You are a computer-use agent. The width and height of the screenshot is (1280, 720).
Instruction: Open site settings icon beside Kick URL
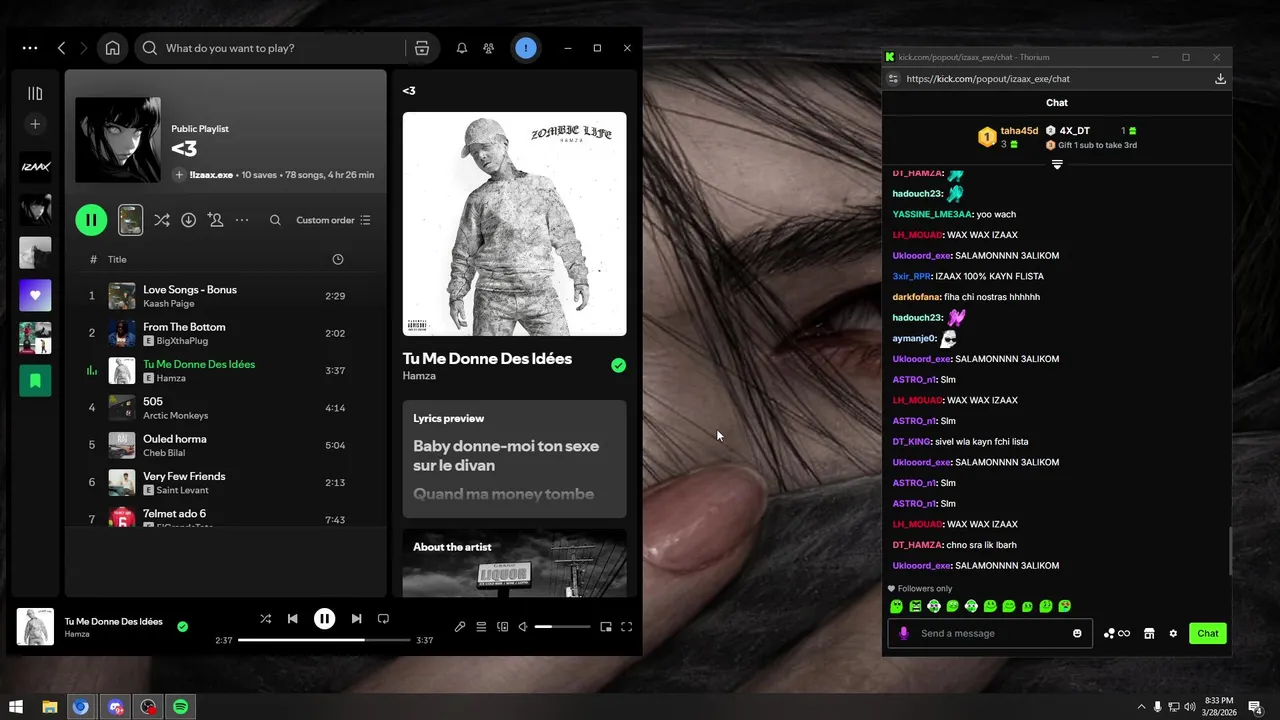click(x=893, y=79)
